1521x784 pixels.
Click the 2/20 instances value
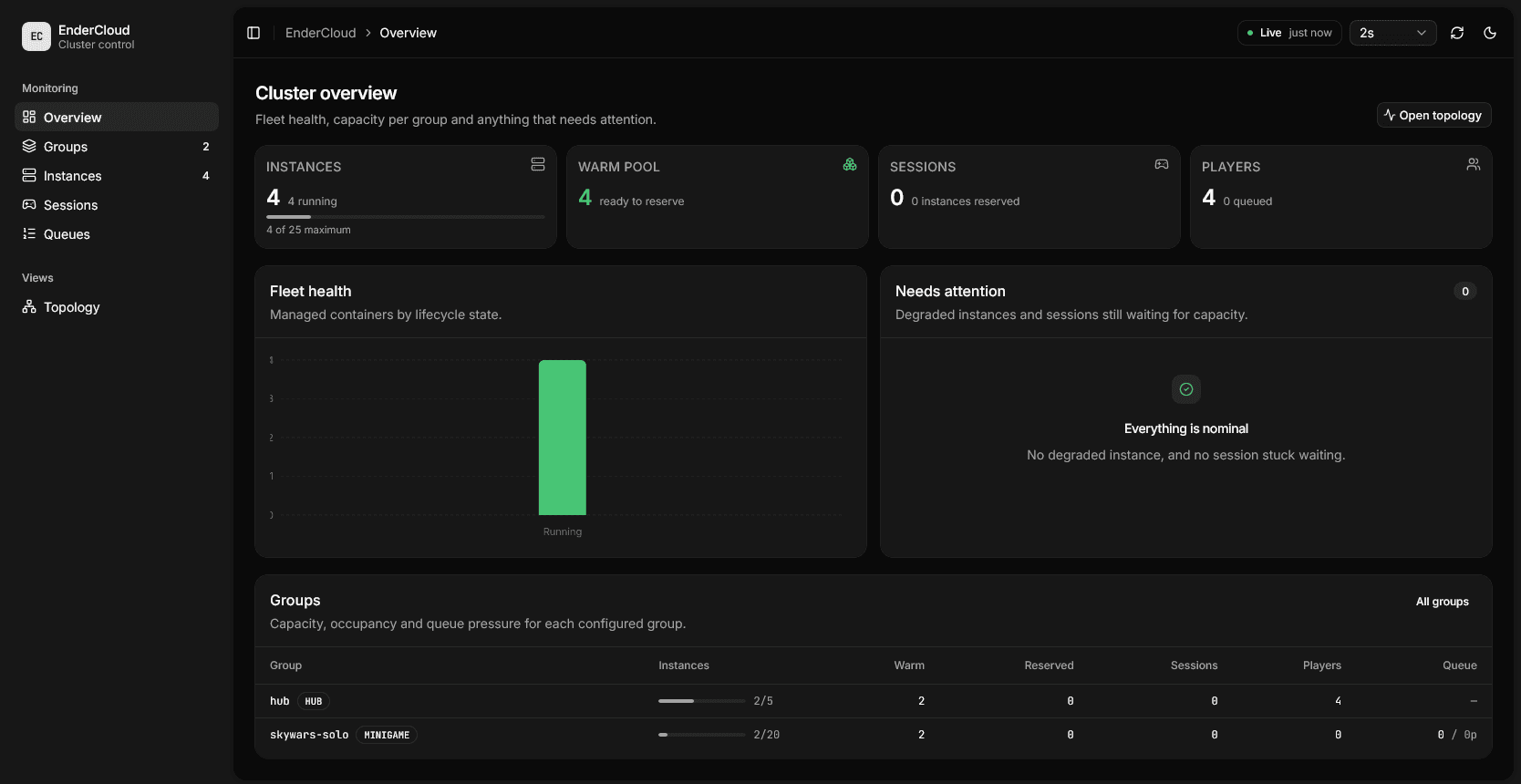tap(767, 735)
